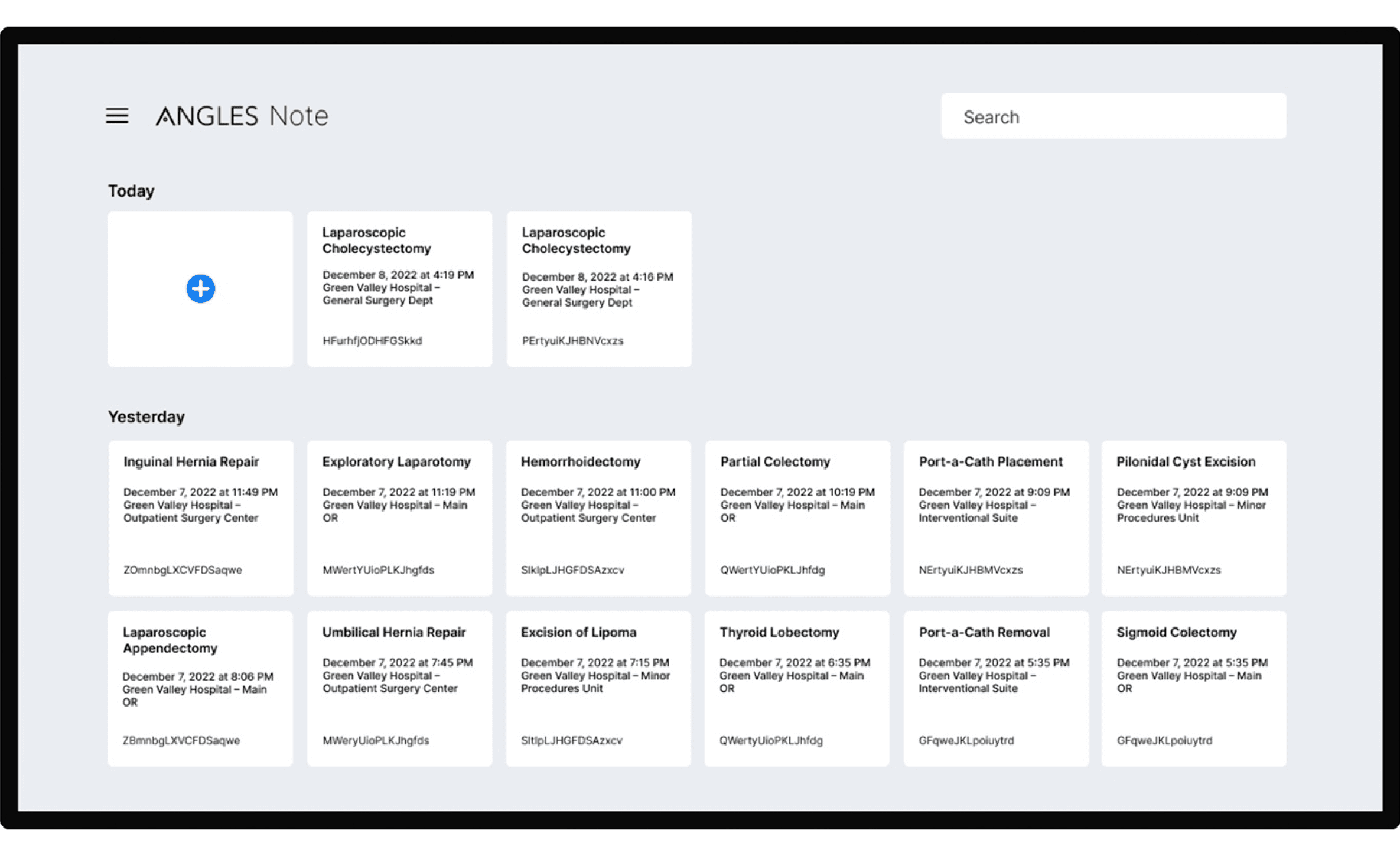1400x856 pixels.
Task: Open the 4:19 PM Laparoscopic Cholecystectomy note
Action: (399, 289)
